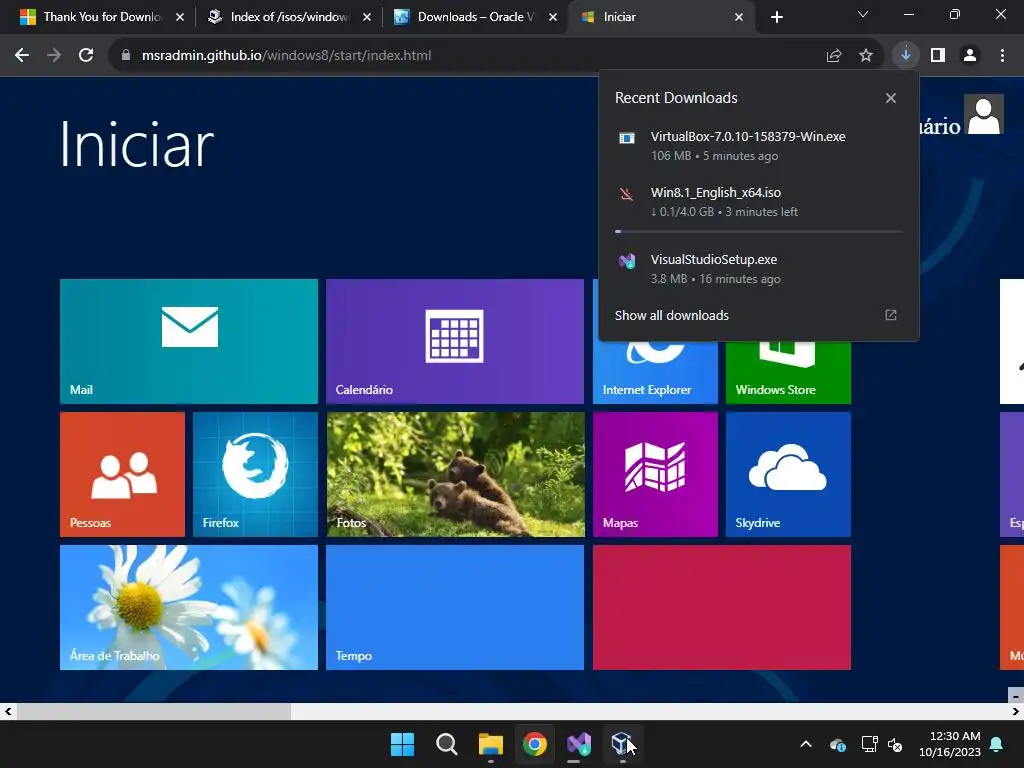Open the Internet Explorer tile
The height and width of the screenshot is (768, 1024).
point(655,372)
